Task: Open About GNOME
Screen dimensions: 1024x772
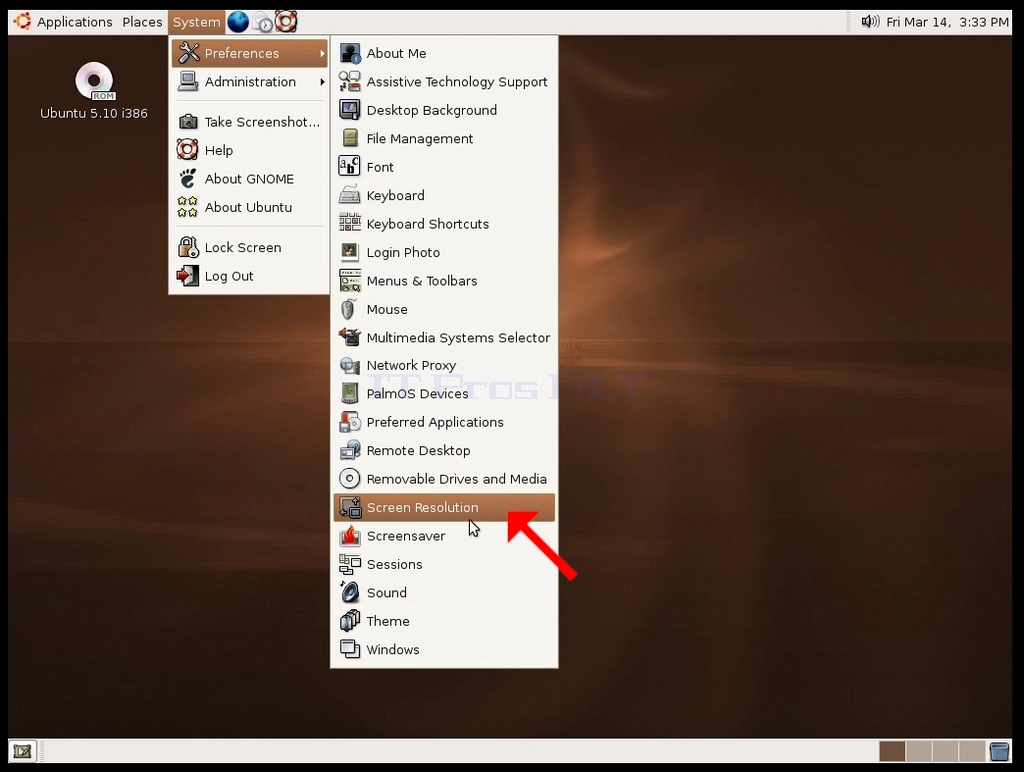Action: coord(249,179)
